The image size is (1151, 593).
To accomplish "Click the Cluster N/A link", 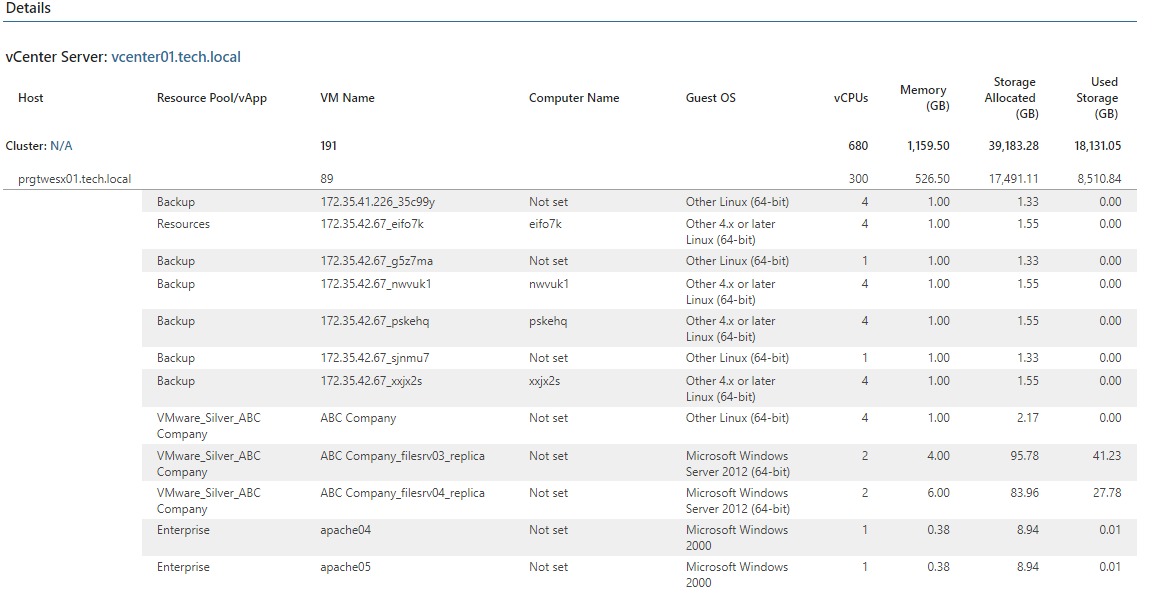I will coord(61,146).
